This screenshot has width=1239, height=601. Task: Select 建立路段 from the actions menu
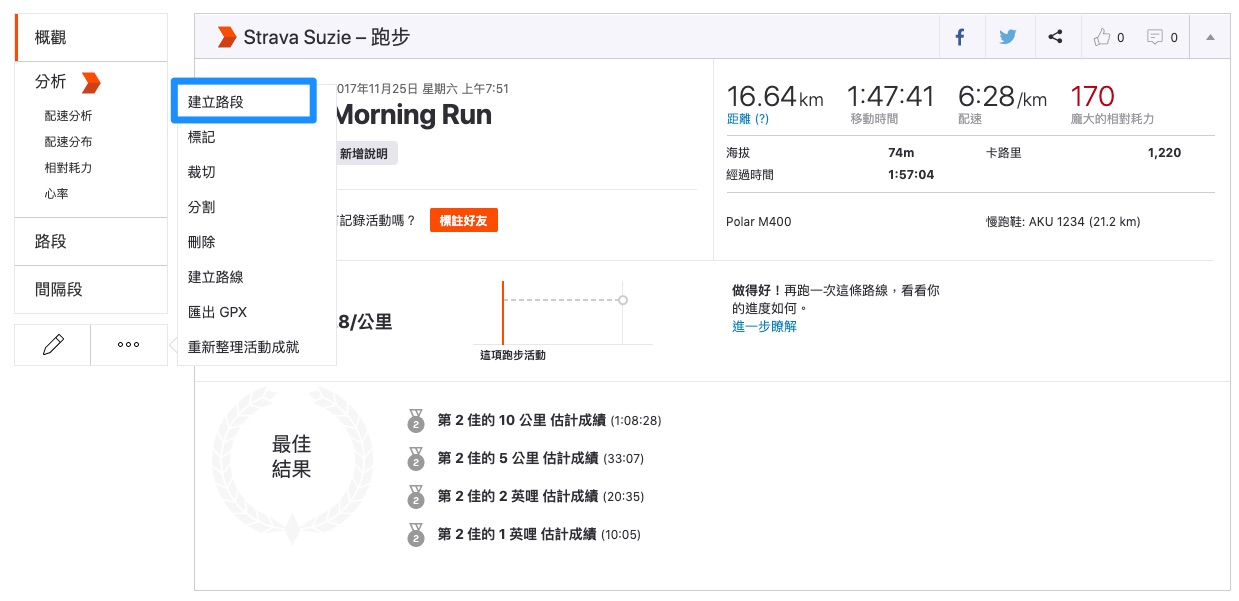pos(216,102)
